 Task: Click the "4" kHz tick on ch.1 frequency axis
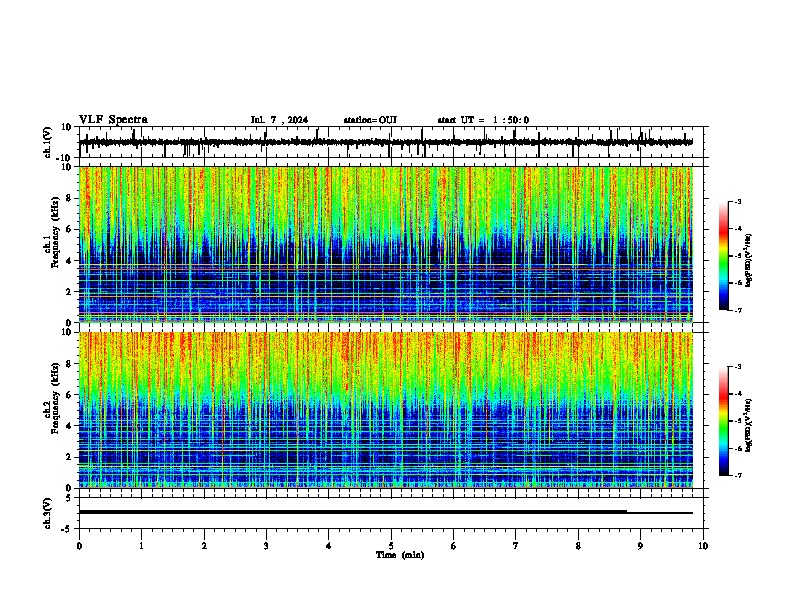click(x=69, y=261)
